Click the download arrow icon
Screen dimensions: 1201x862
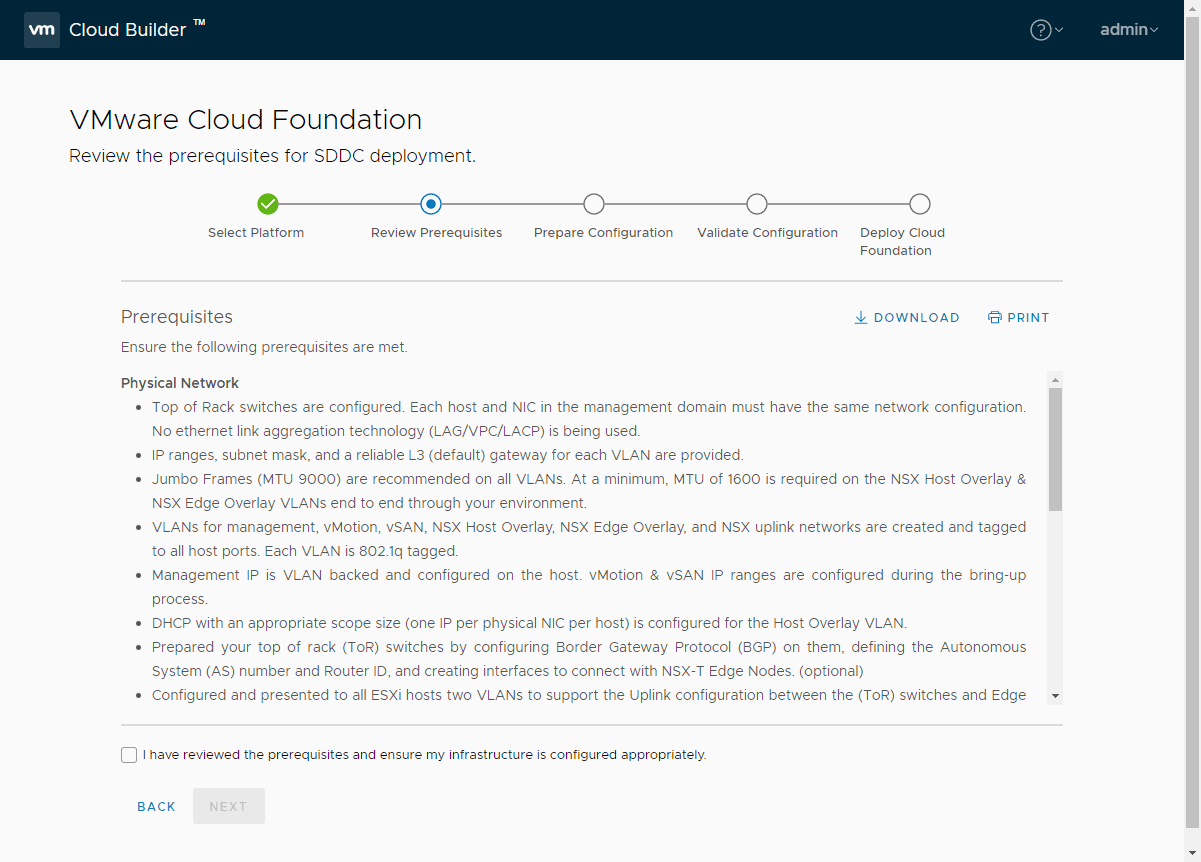click(860, 318)
